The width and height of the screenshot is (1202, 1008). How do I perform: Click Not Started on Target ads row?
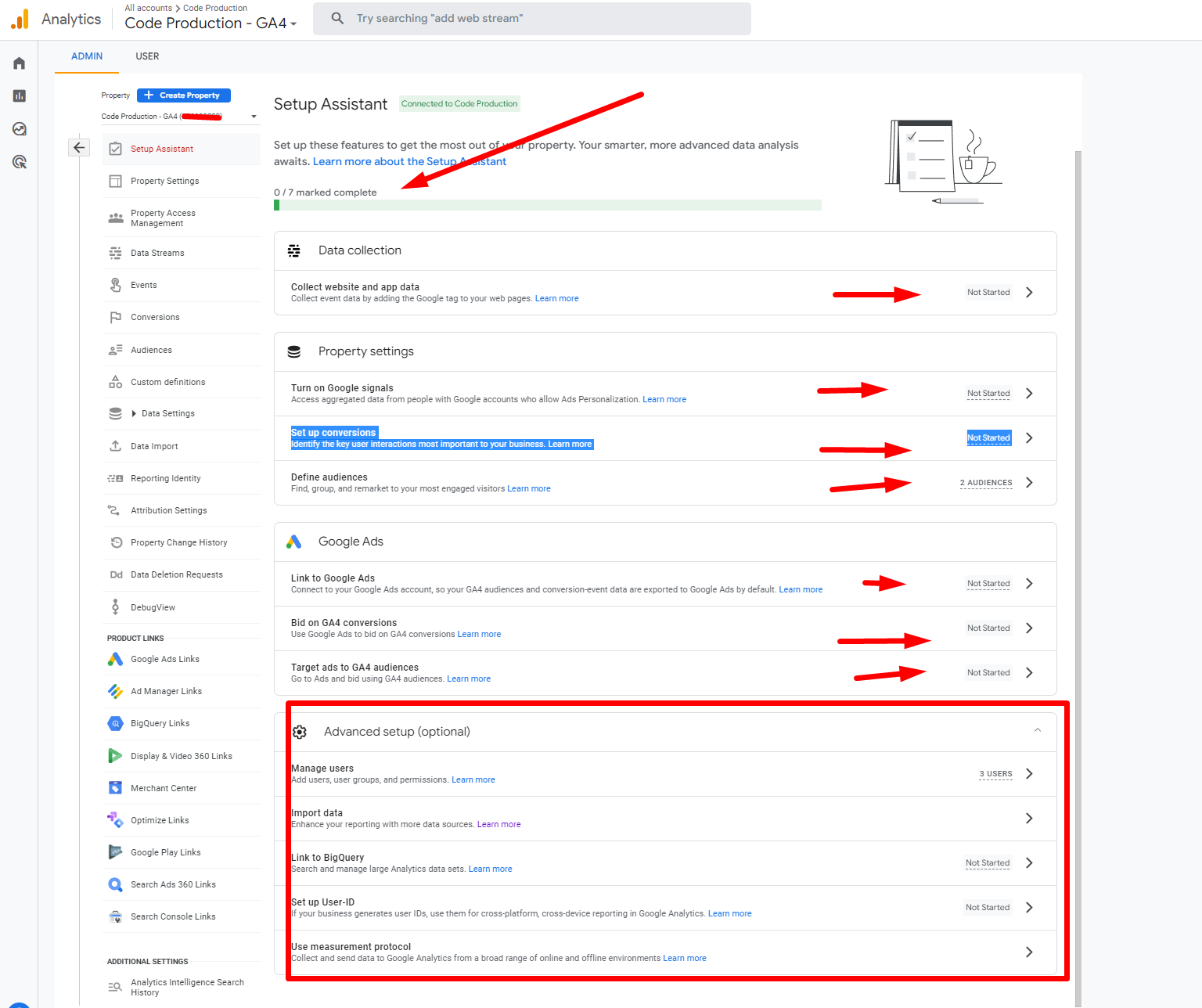[988, 673]
